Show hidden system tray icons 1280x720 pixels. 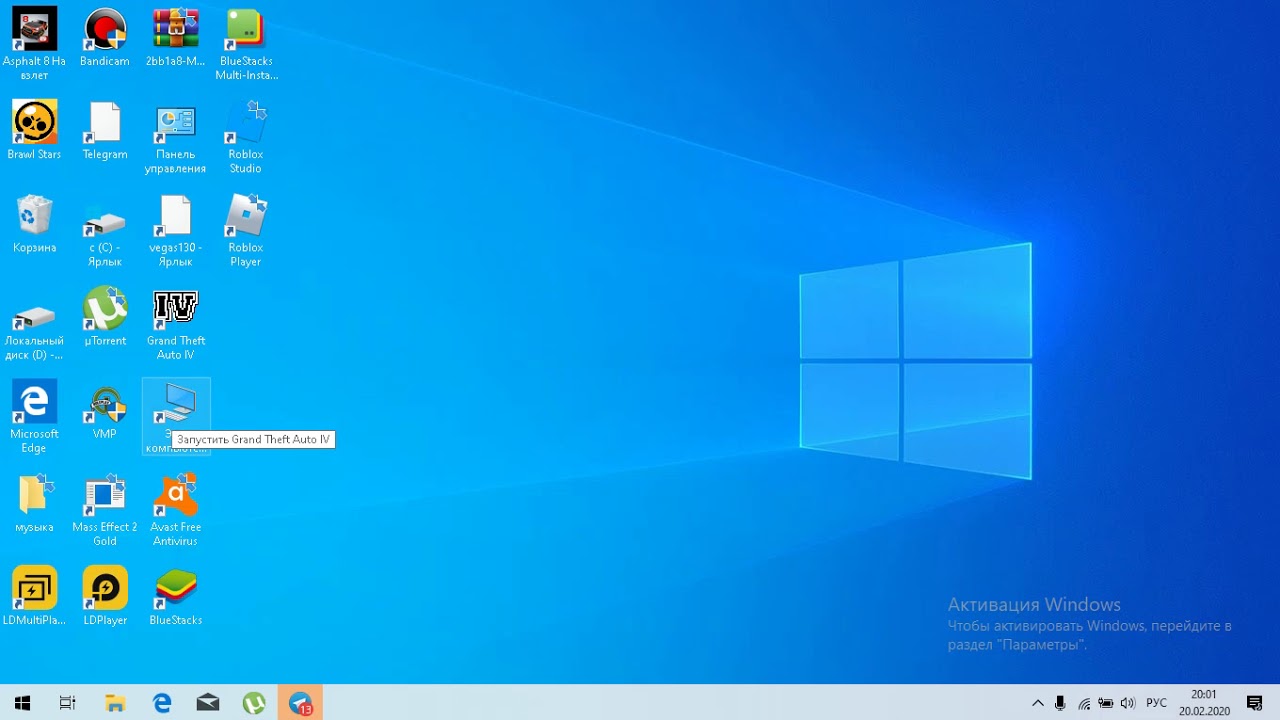1038,703
